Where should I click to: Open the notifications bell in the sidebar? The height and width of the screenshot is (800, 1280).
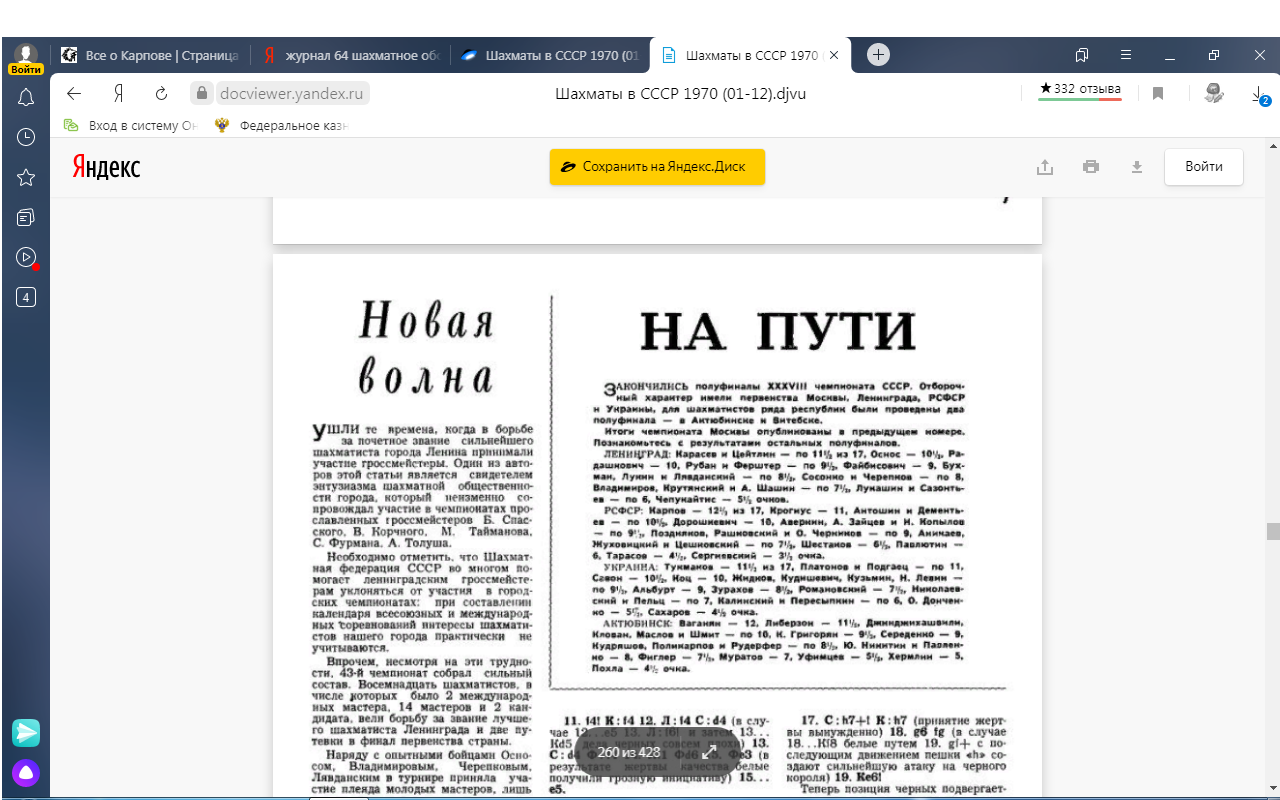[26, 97]
